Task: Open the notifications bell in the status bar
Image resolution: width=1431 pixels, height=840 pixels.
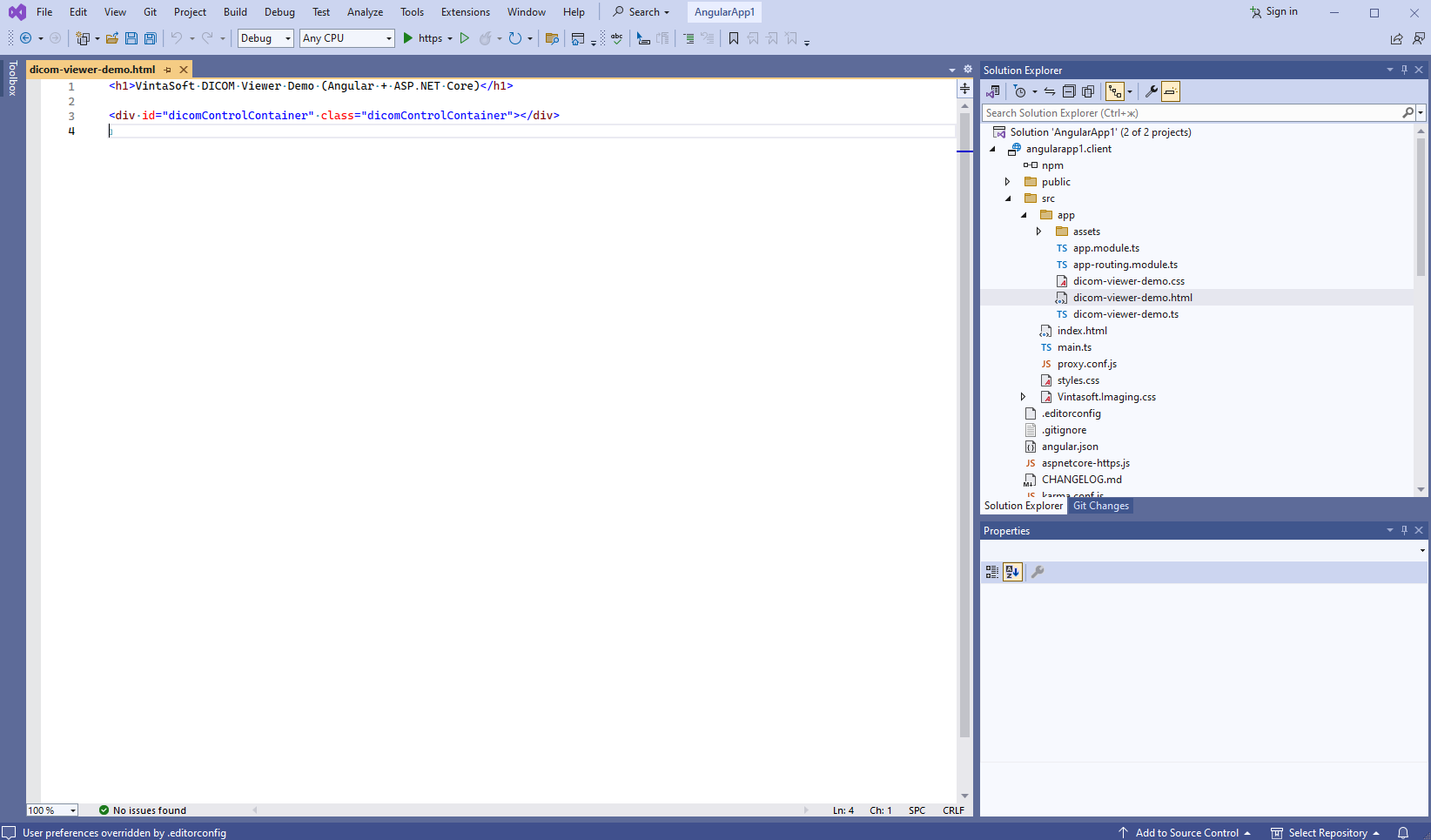Action: pyautogui.click(x=1403, y=833)
